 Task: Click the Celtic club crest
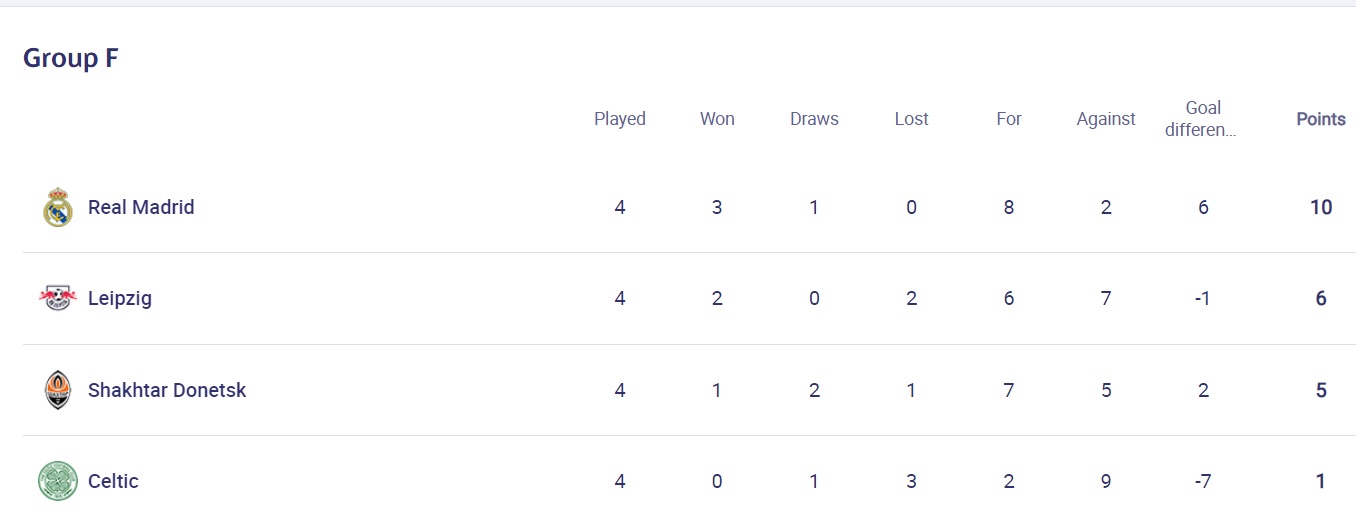pos(57,481)
